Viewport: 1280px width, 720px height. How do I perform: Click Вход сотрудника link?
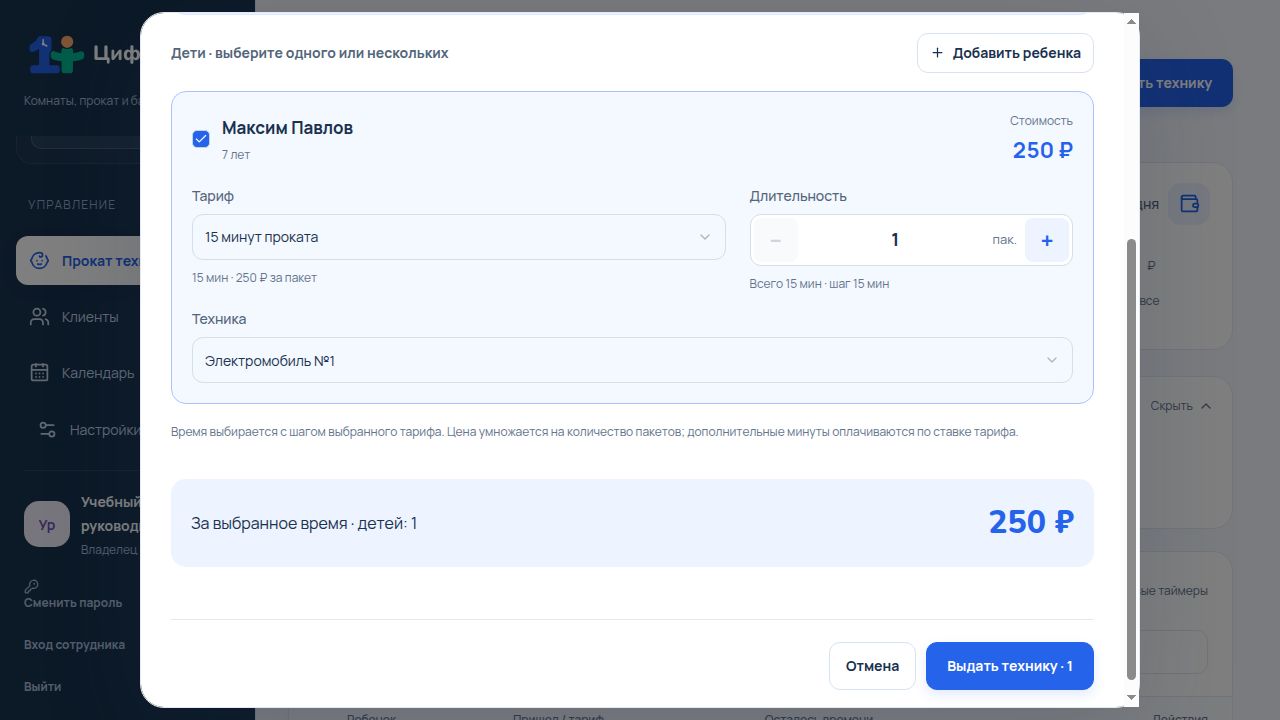(74, 645)
